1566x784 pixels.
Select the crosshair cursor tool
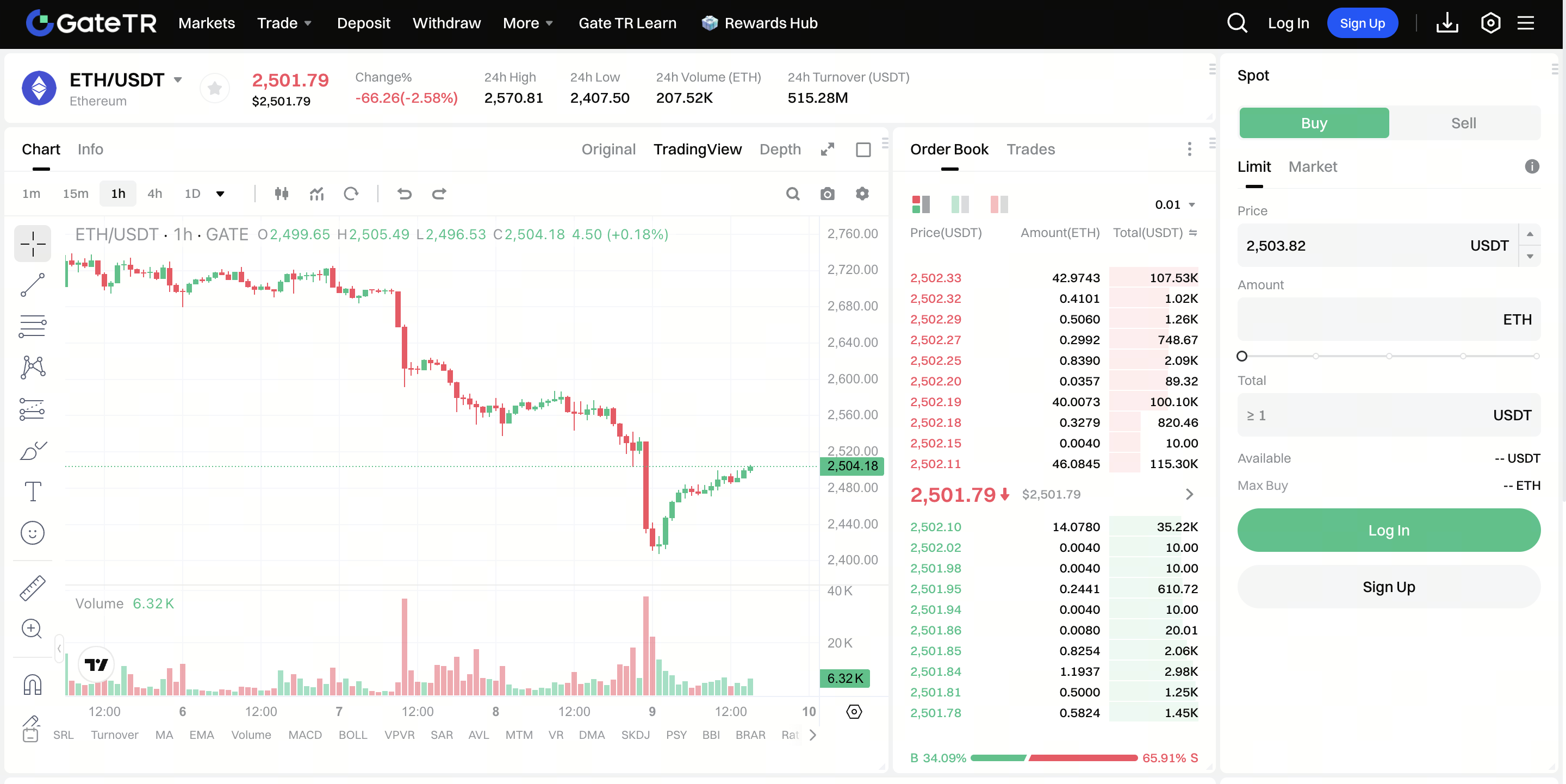(33, 244)
